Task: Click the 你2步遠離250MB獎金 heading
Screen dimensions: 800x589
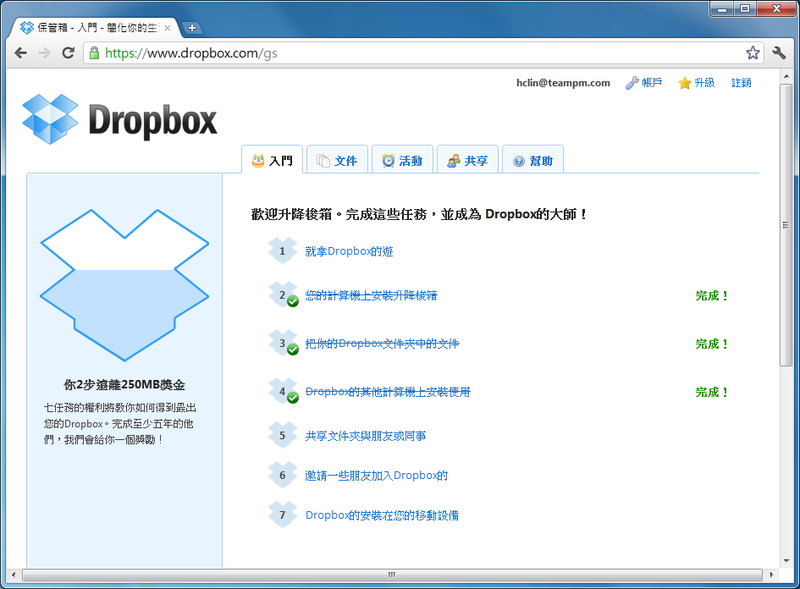Action: point(124,385)
